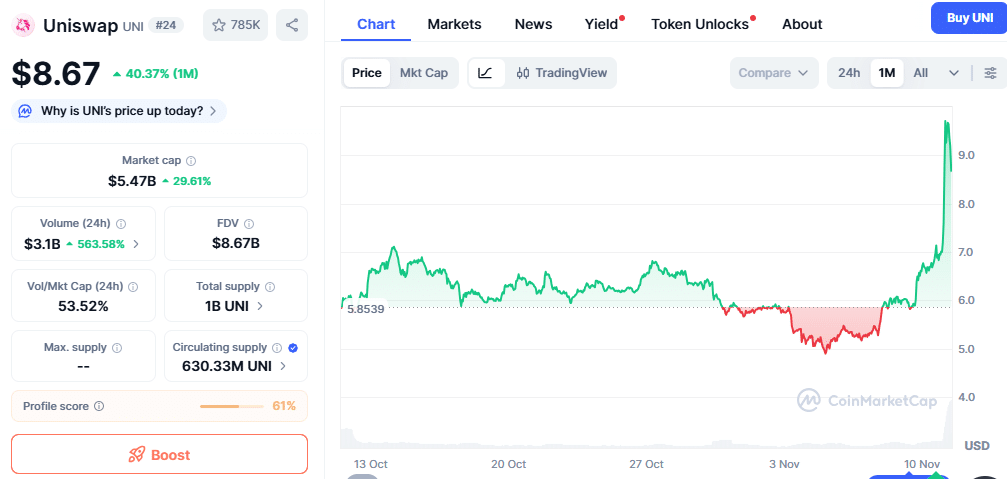Expand more time range options chevron
The width and height of the screenshot is (1007, 479).
click(954, 73)
